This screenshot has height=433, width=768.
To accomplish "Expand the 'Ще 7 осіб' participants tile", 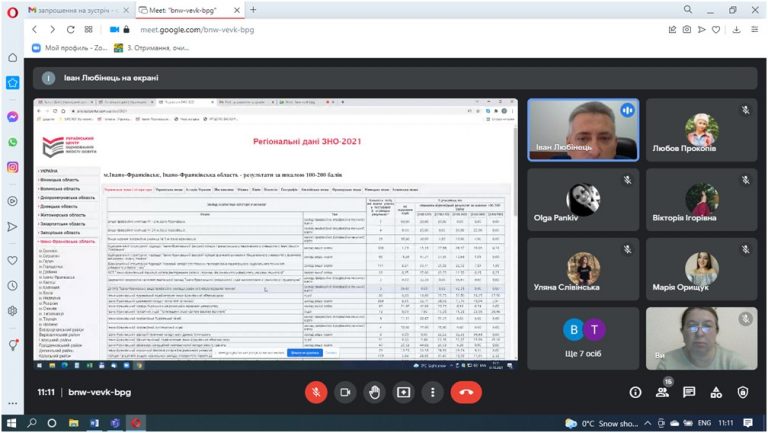I will [x=583, y=338].
